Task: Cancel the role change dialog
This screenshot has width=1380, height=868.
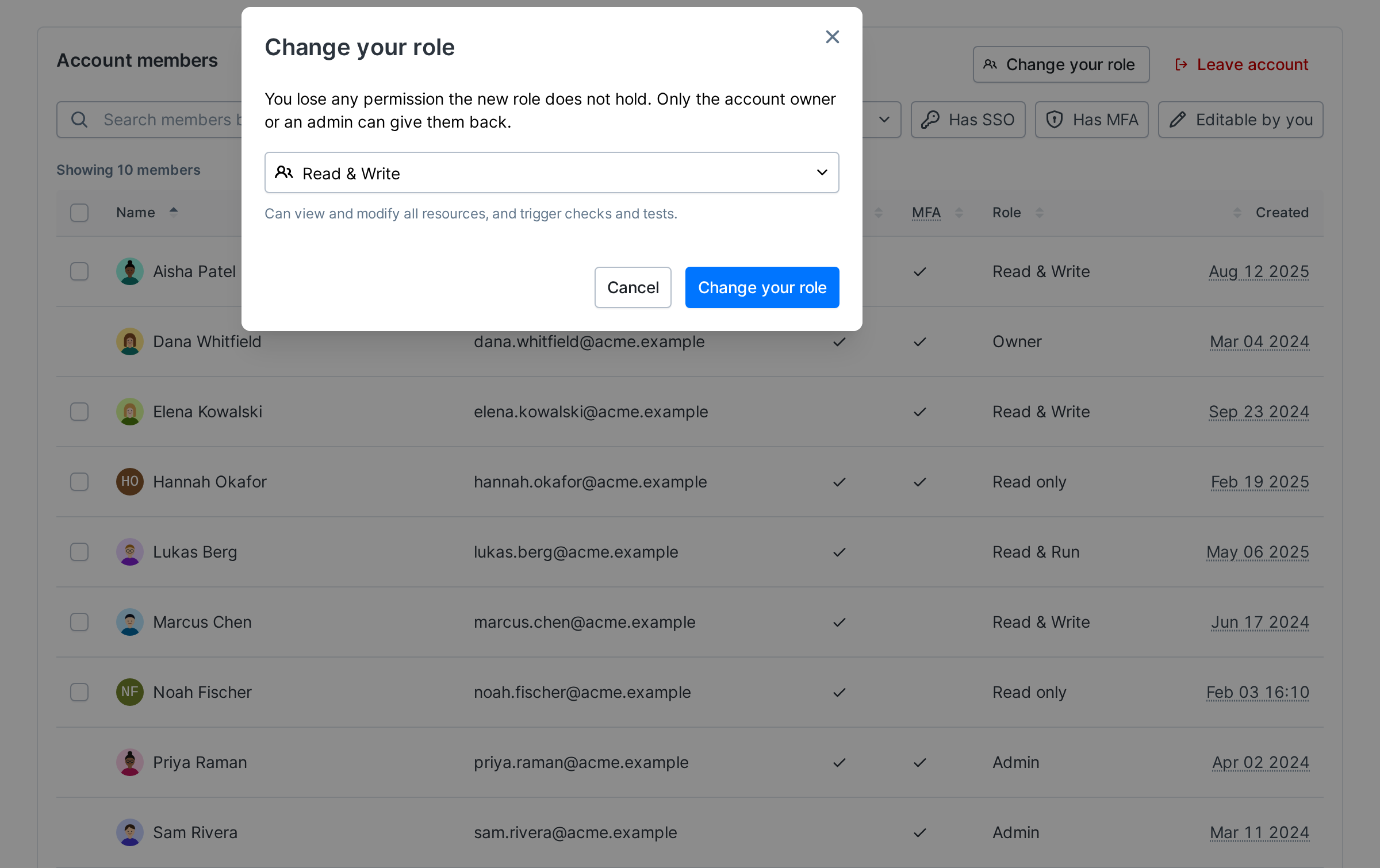Action: point(632,287)
